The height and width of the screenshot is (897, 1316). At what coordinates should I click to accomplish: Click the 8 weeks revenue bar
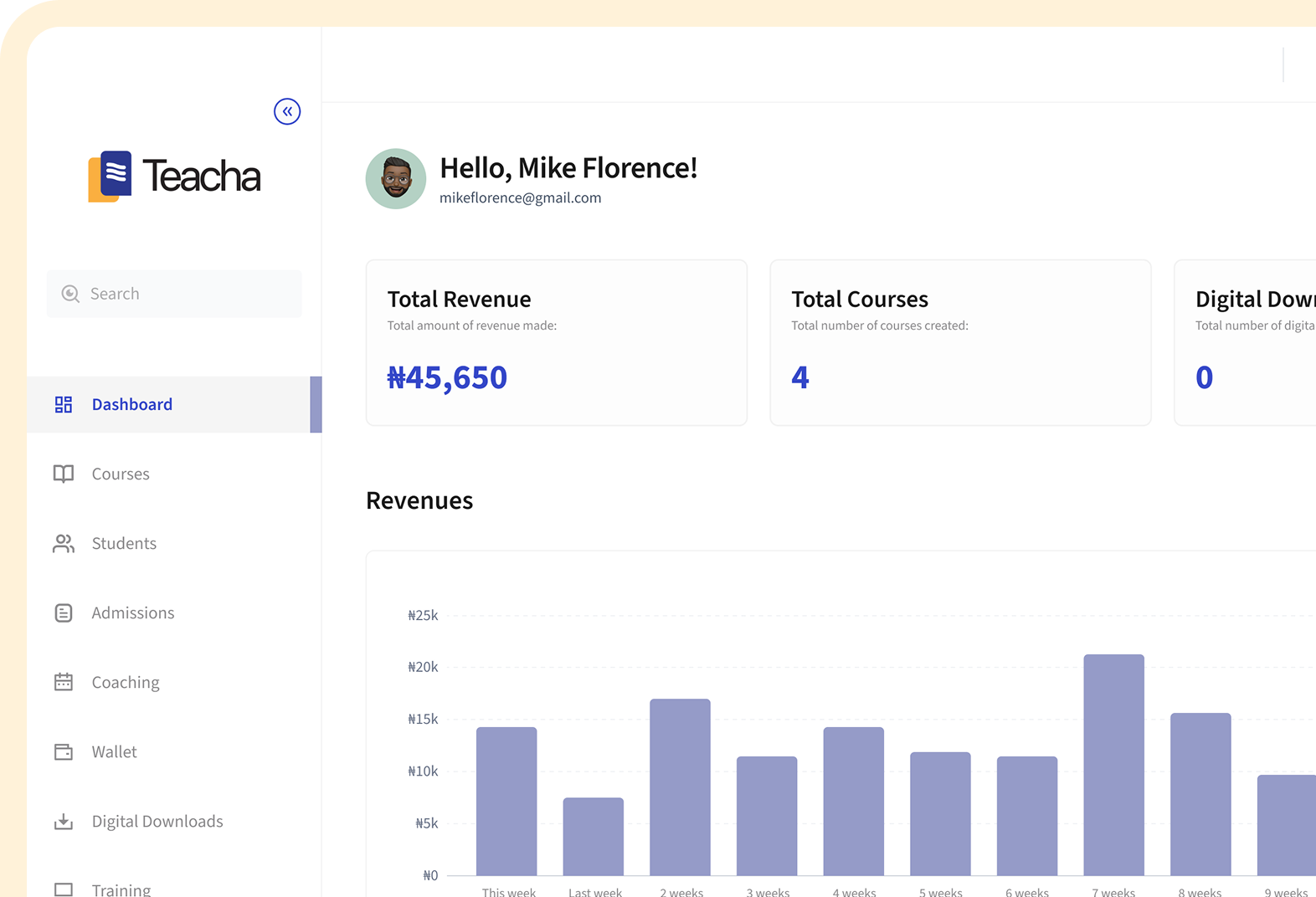pyautogui.click(x=1201, y=794)
